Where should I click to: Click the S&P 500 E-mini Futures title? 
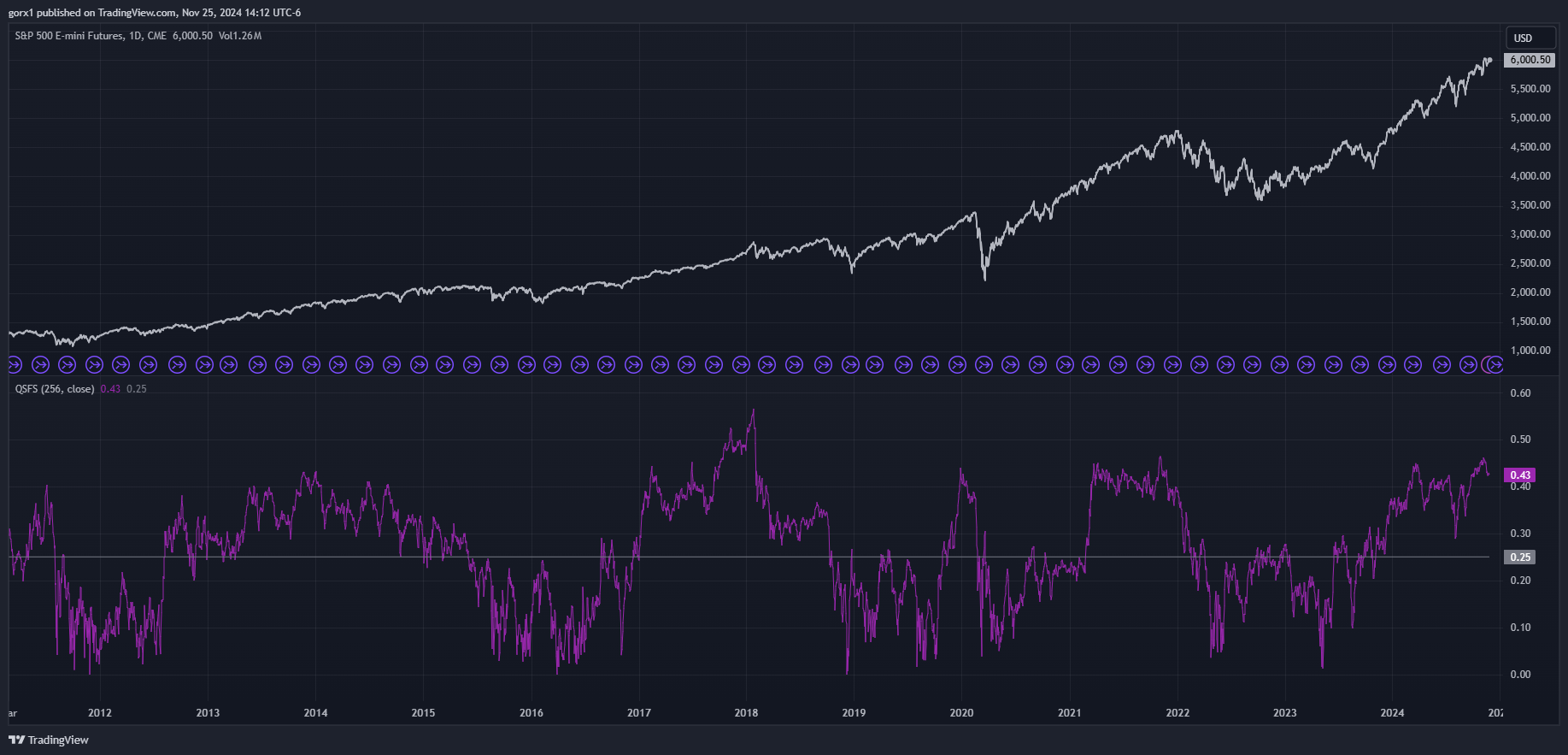coord(69,36)
